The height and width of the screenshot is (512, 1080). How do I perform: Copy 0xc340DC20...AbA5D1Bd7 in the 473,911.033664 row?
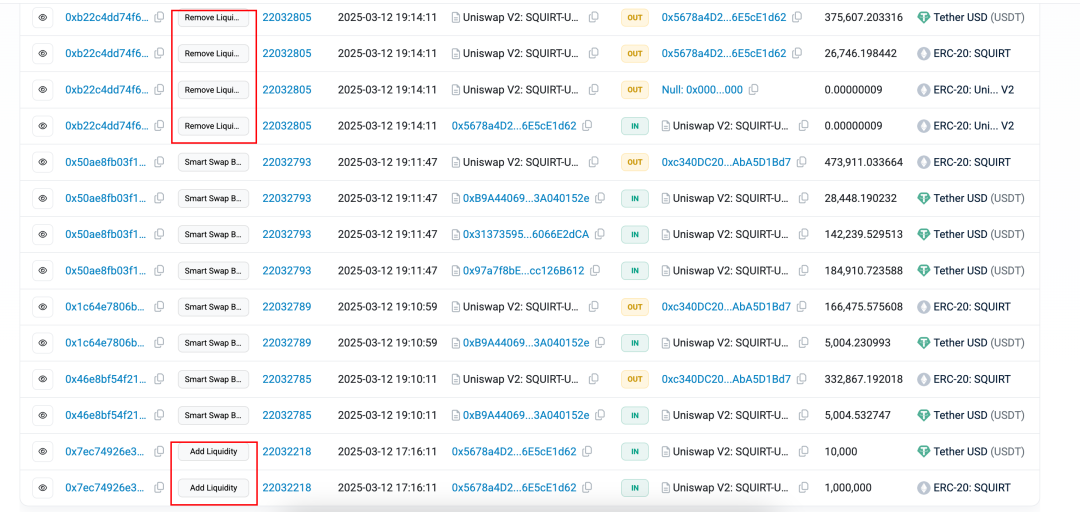pos(802,162)
